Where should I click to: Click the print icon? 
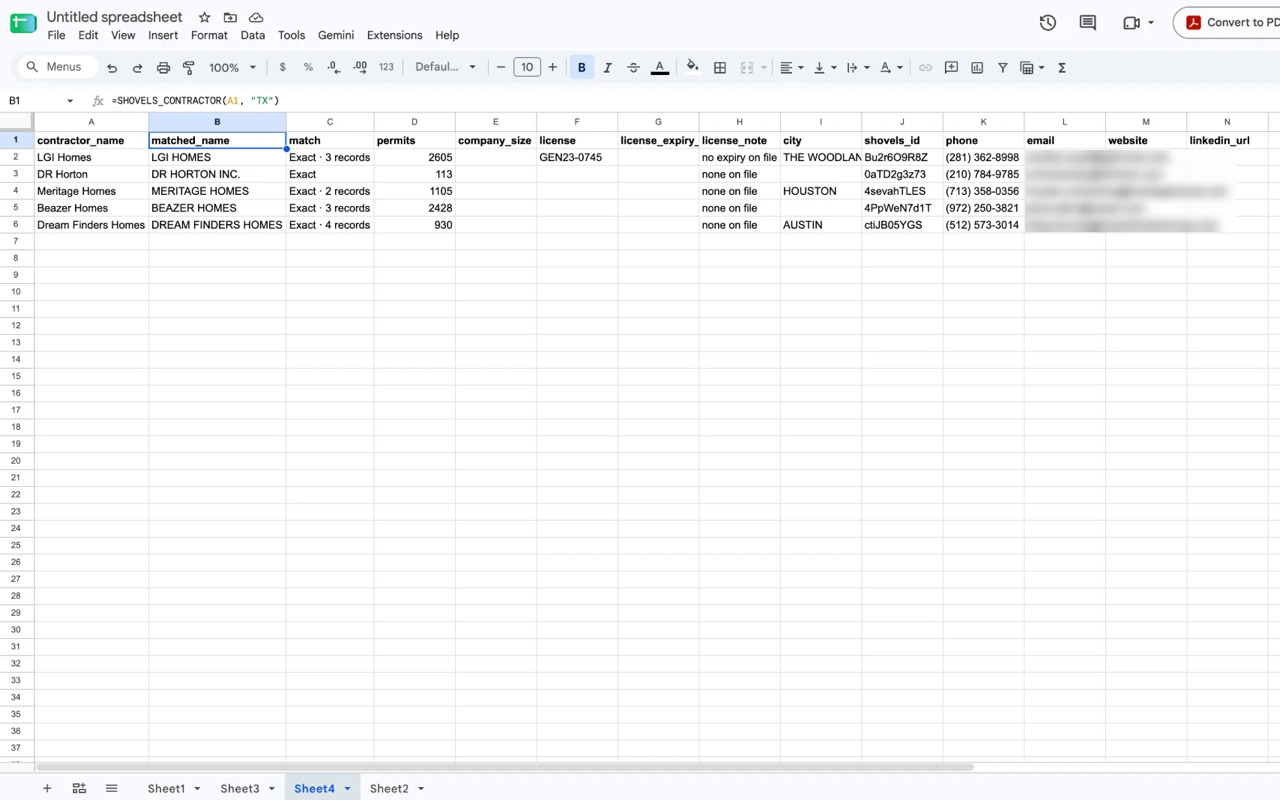coord(163,68)
